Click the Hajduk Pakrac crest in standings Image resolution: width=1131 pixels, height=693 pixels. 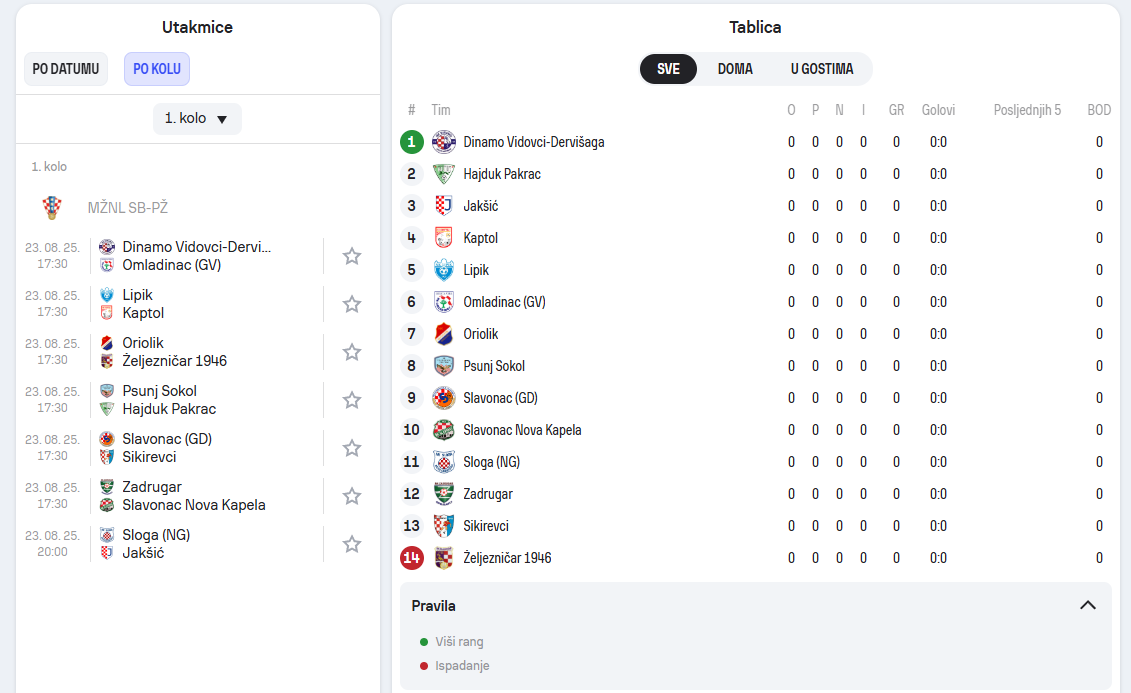pyautogui.click(x=444, y=174)
